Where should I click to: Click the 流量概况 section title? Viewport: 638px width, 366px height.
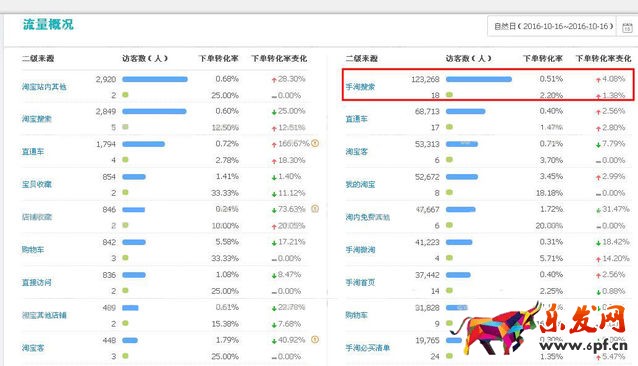(x=48, y=24)
